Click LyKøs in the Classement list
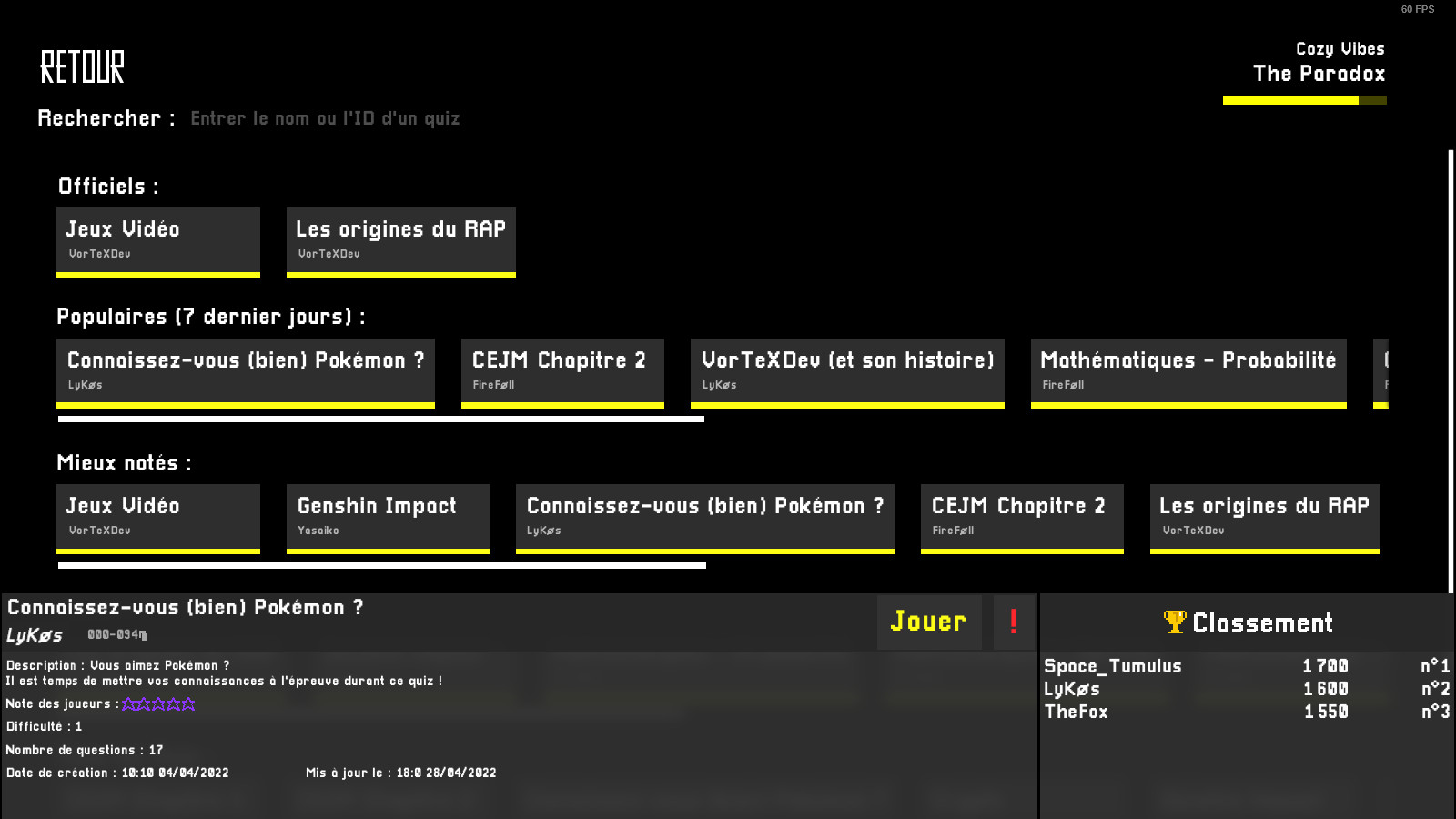The width and height of the screenshot is (1456, 819). point(1074,689)
